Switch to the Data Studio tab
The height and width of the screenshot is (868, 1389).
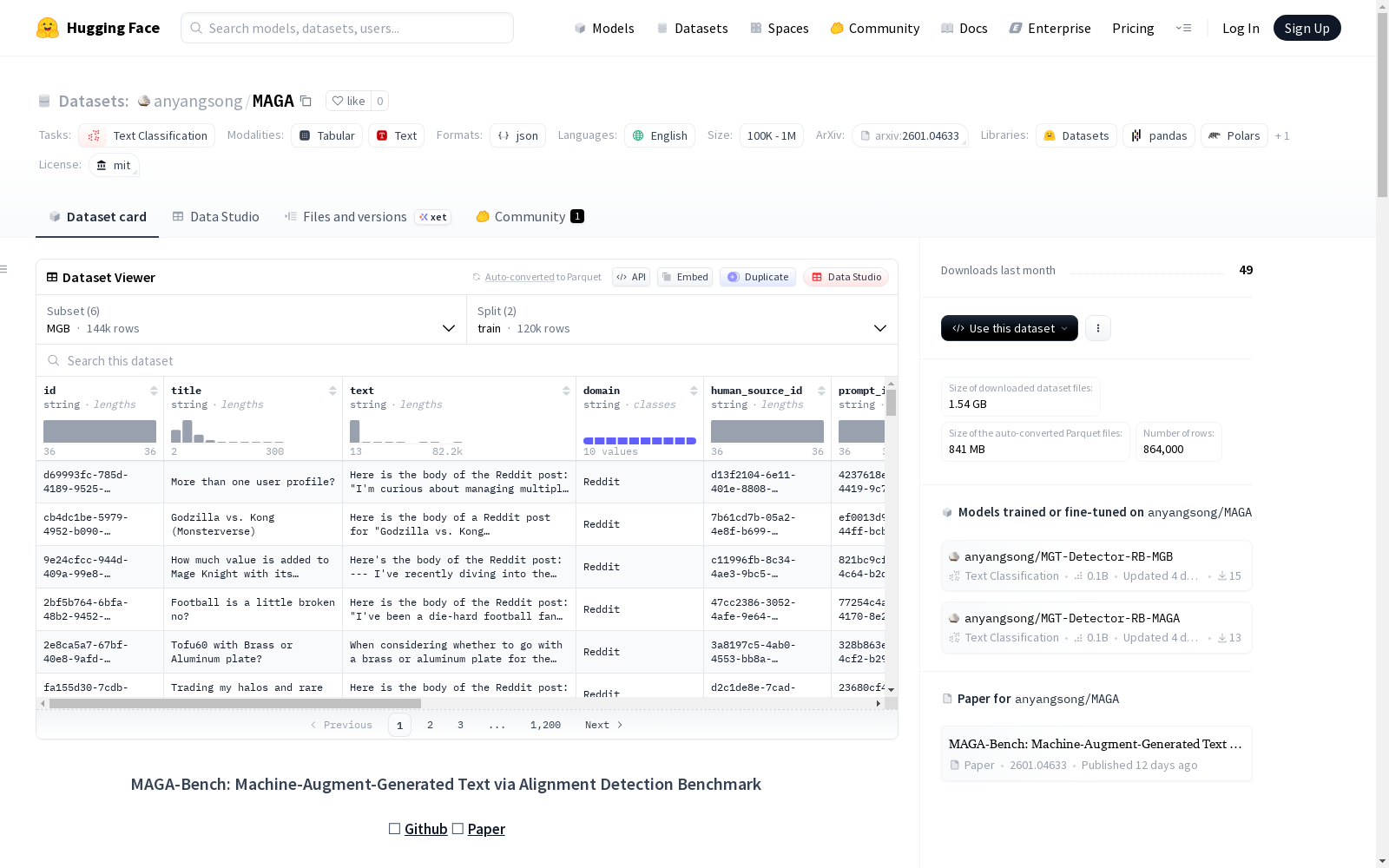point(215,217)
